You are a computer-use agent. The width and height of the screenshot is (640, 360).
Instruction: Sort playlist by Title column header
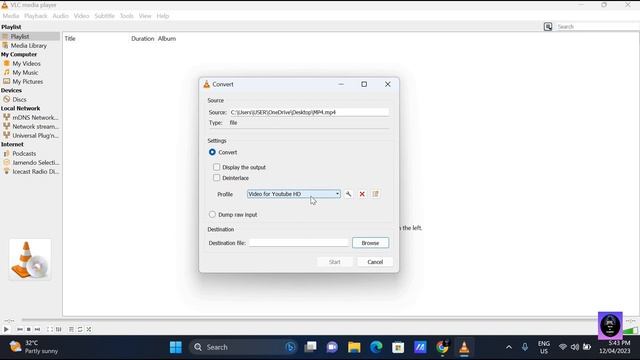tap(70, 39)
